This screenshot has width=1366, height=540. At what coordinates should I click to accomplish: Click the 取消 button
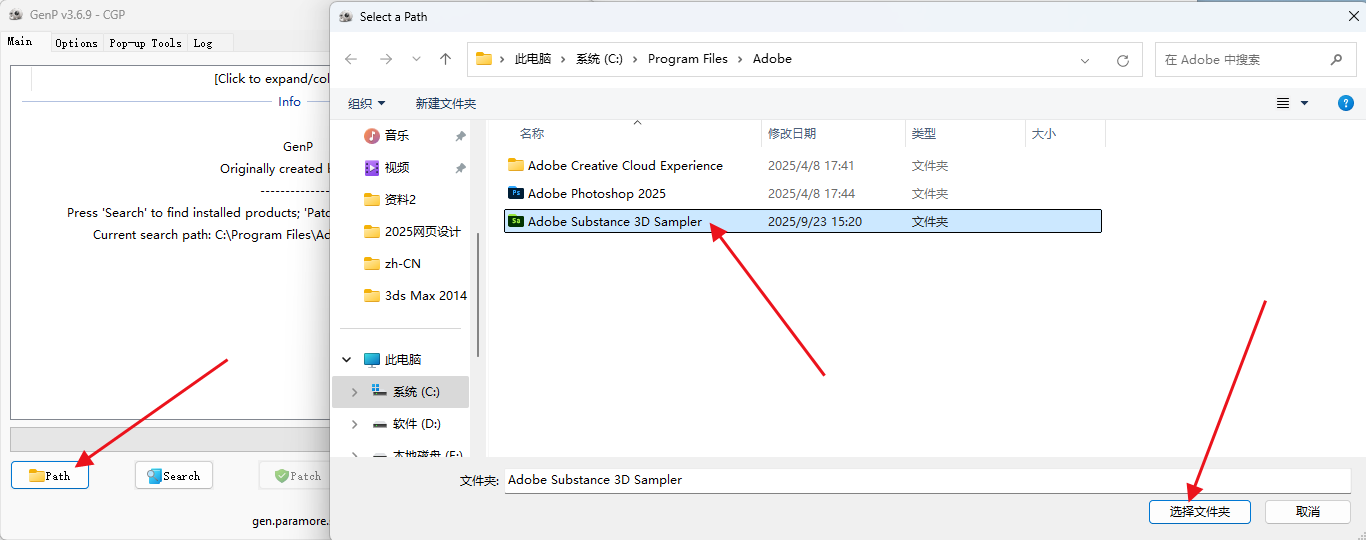1308,511
